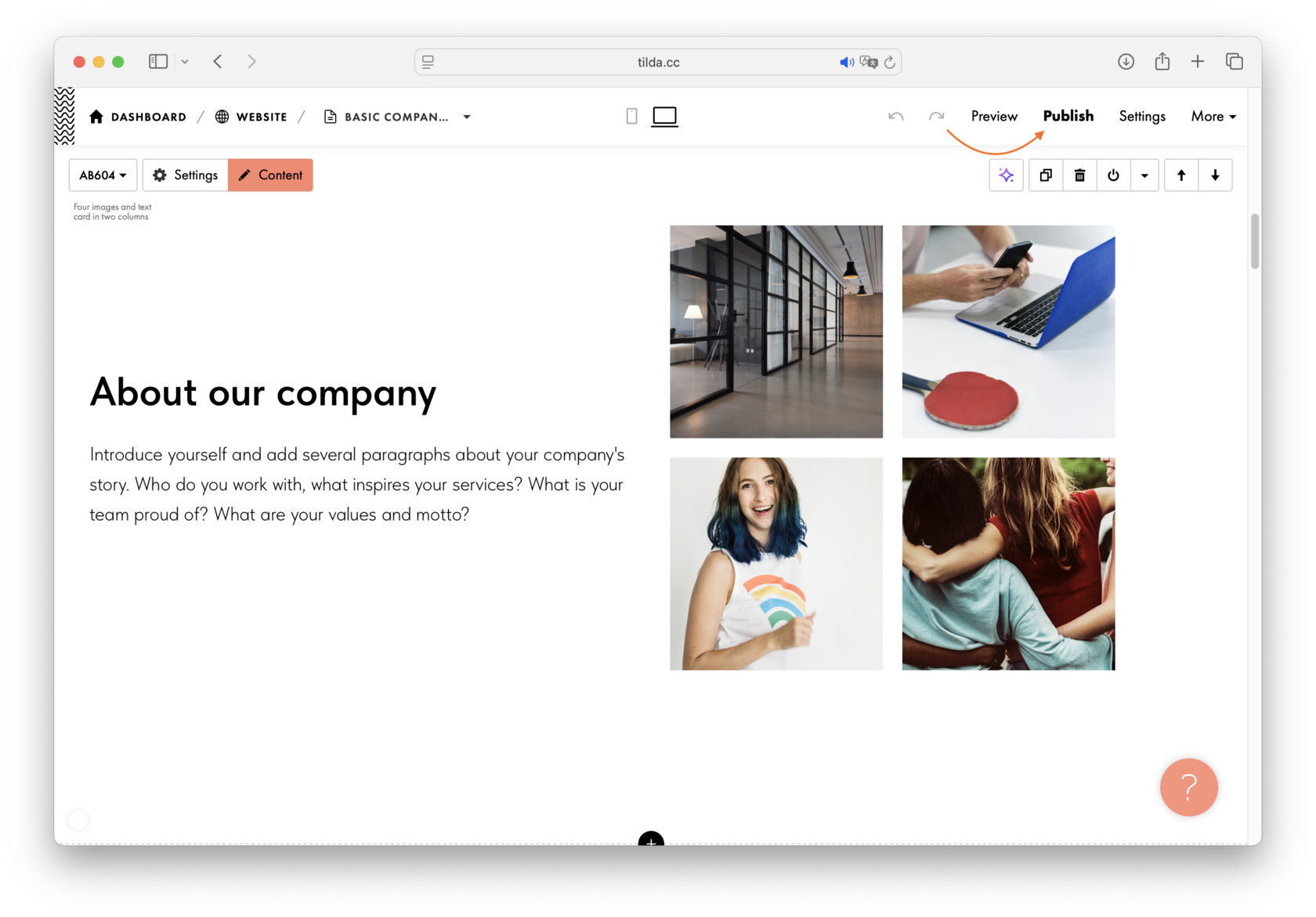The image size is (1316, 917).
Task: Move block up with arrow icon
Action: (1181, 175)
